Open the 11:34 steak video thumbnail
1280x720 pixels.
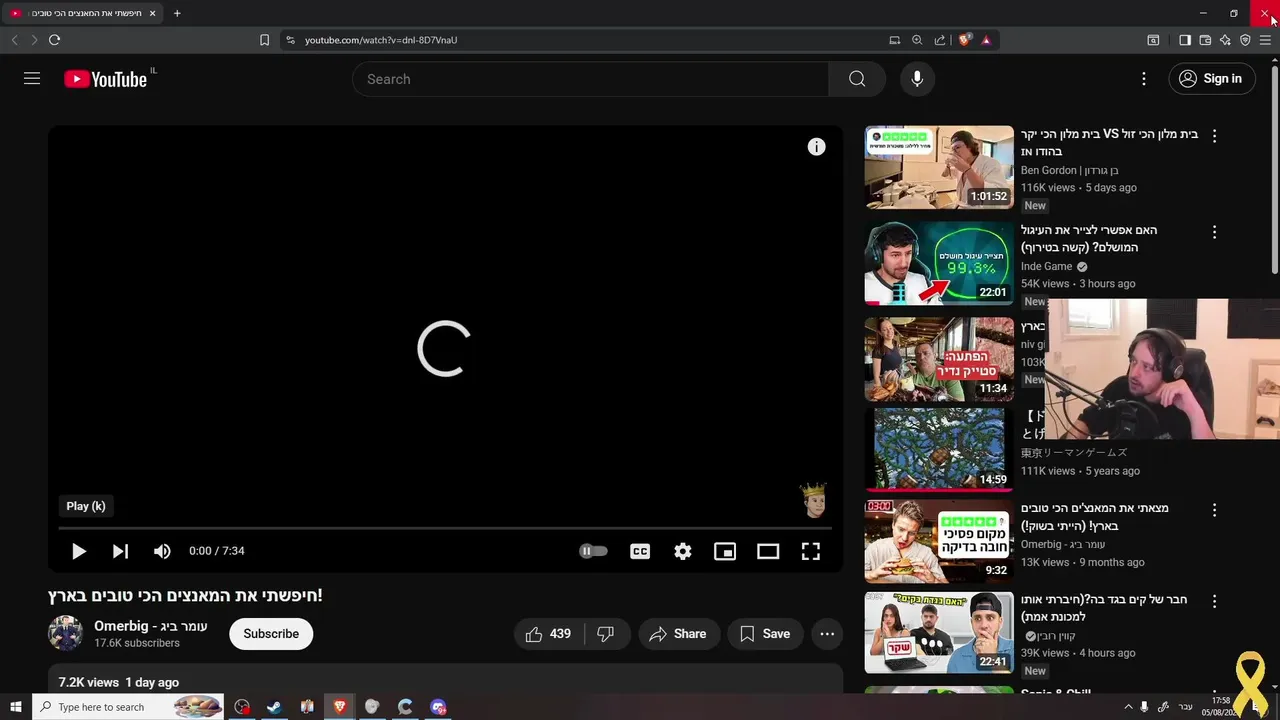click(939, 359)
